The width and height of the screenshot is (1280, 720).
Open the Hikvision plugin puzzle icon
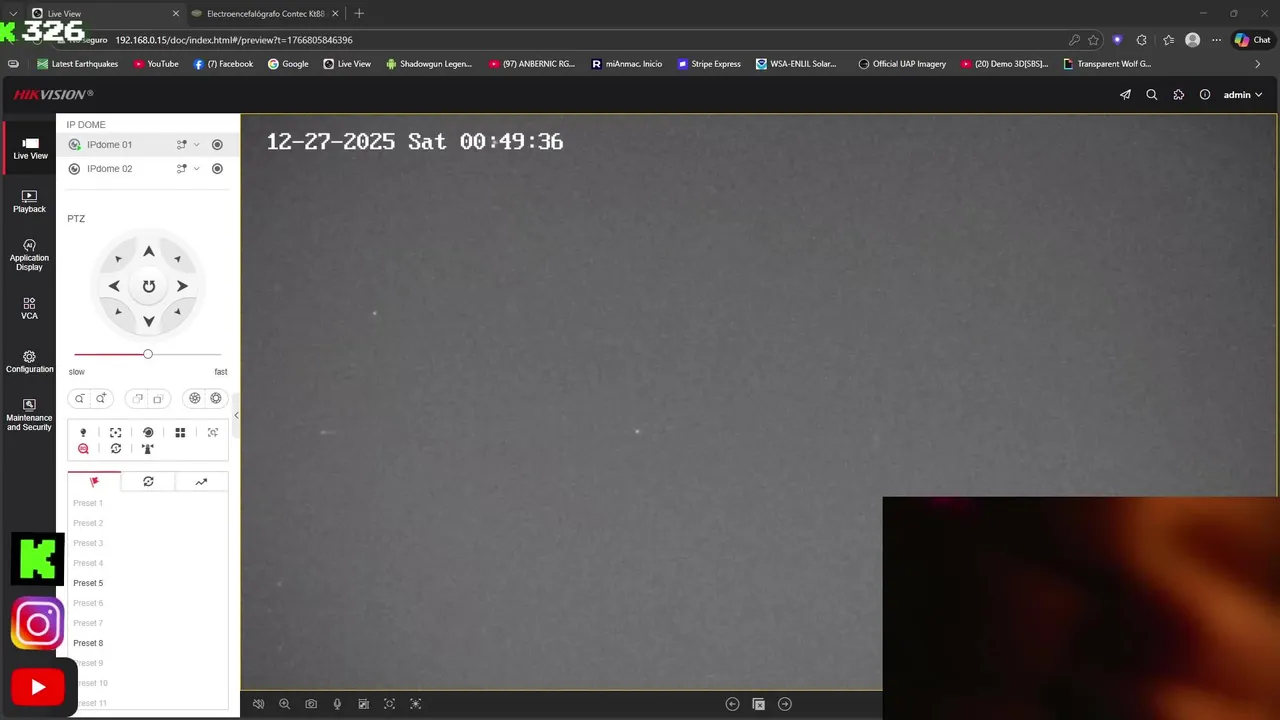(1178, 95)
